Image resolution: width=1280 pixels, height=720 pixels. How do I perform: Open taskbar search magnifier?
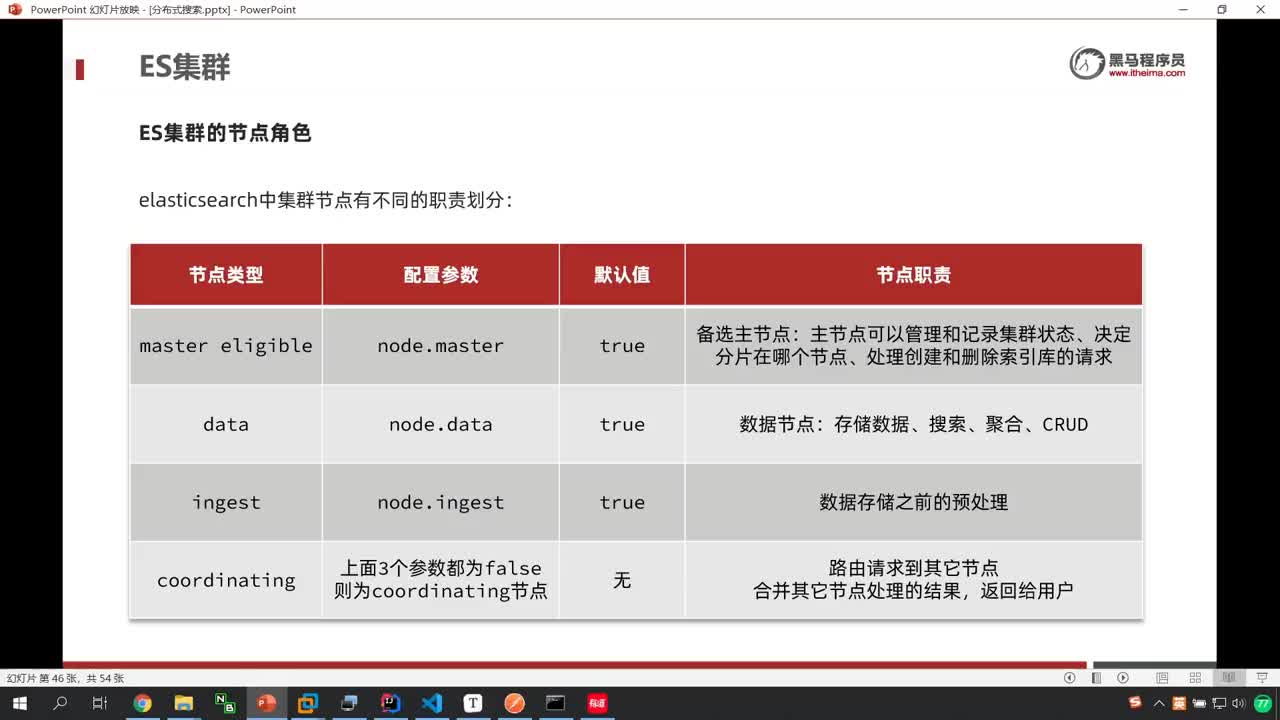pos(60,703)
